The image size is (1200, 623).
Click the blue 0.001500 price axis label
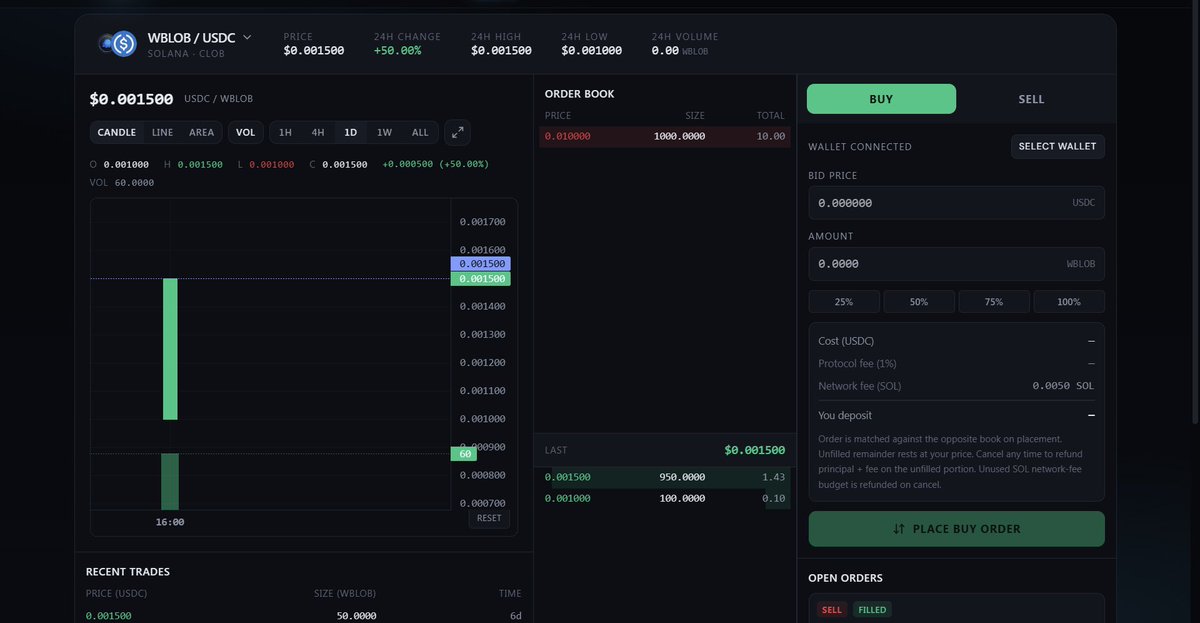point(480,264)
